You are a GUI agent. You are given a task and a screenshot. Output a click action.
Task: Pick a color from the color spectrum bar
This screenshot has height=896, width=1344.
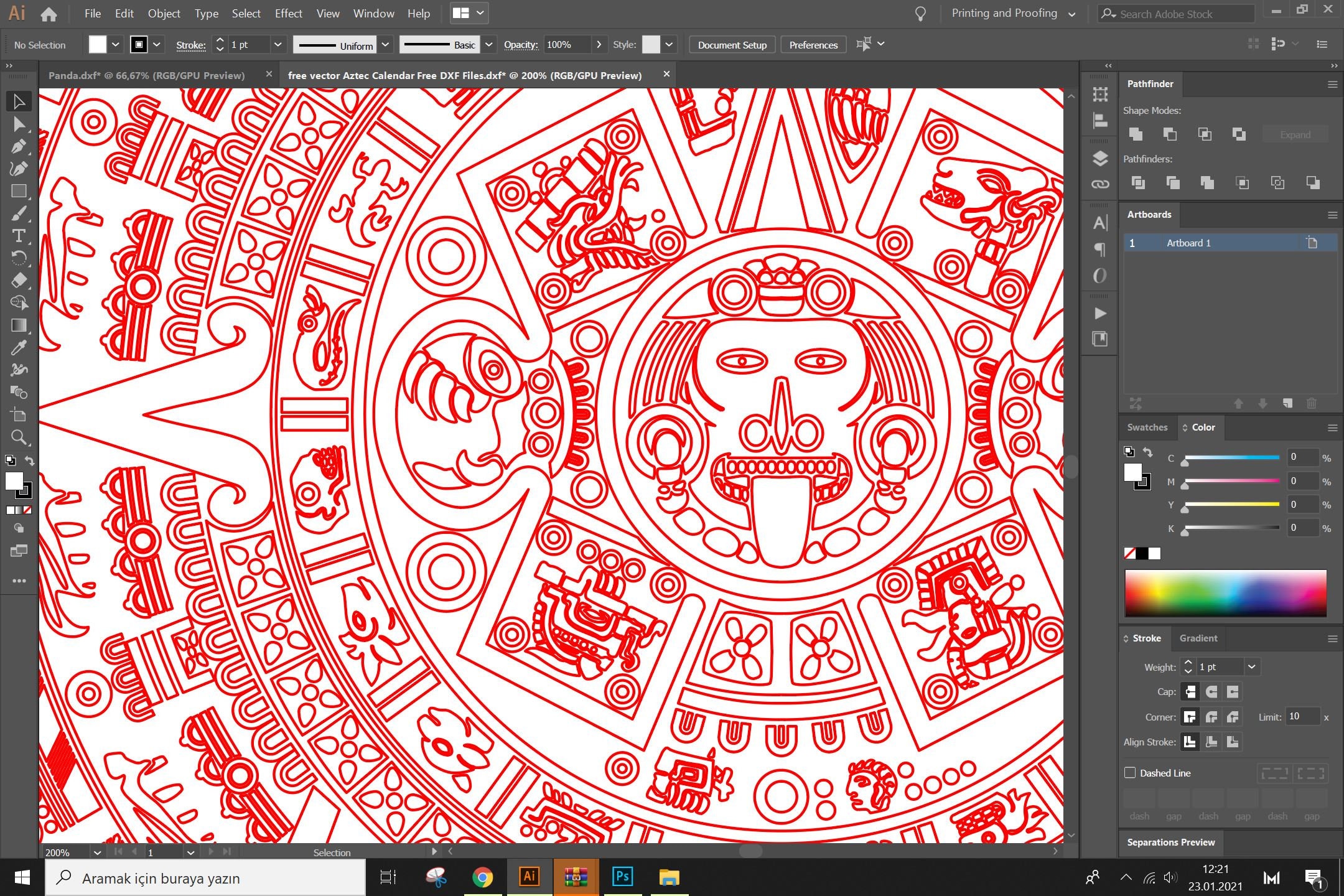point(1226,593)
